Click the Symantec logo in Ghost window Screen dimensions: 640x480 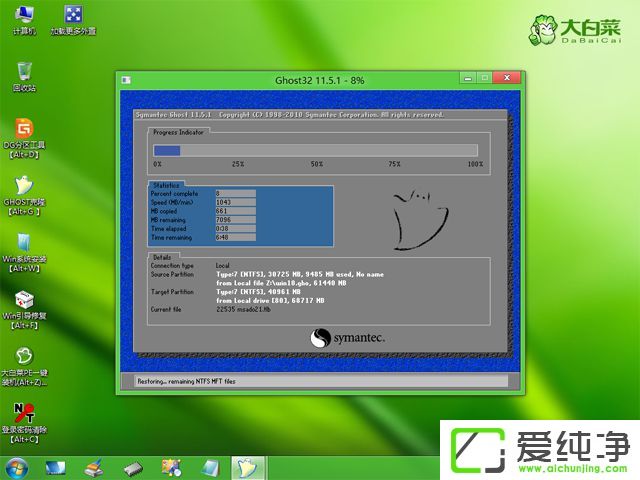(346, 338)
